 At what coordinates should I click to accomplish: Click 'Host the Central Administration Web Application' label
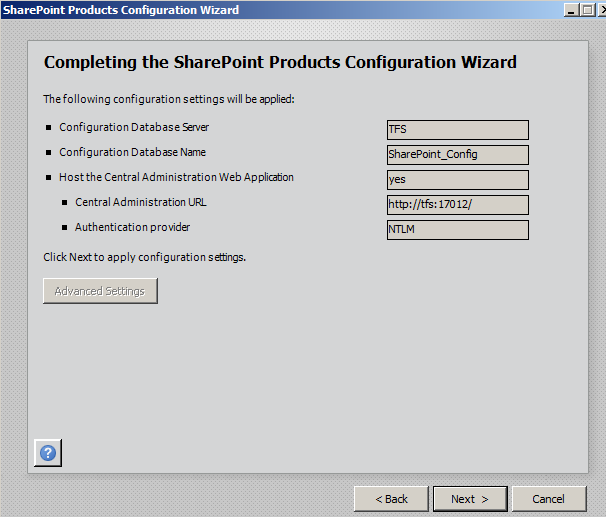coord(176,177)
